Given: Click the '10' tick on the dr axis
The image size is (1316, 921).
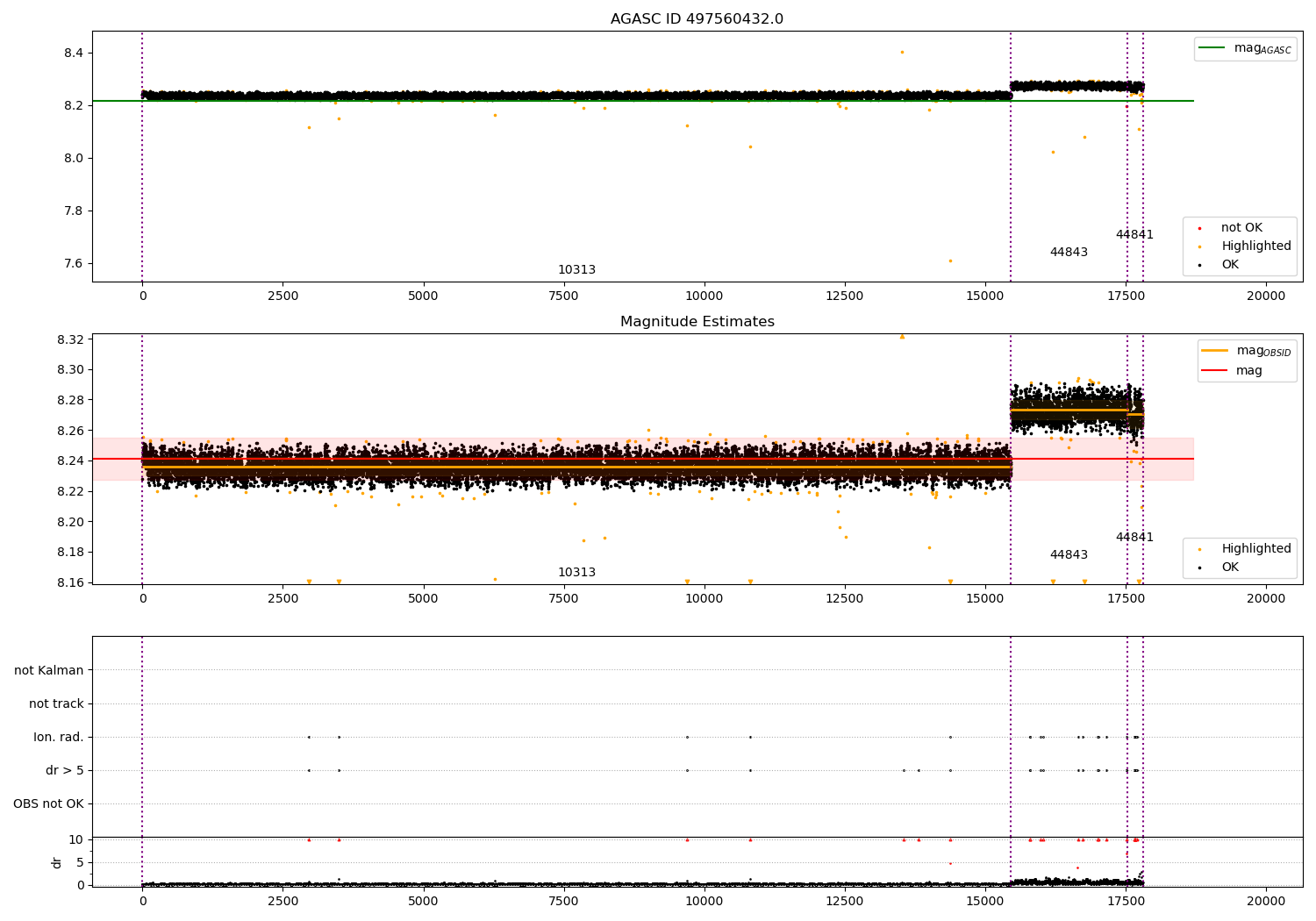Looking at the screenshot, I should pos(76,839).
